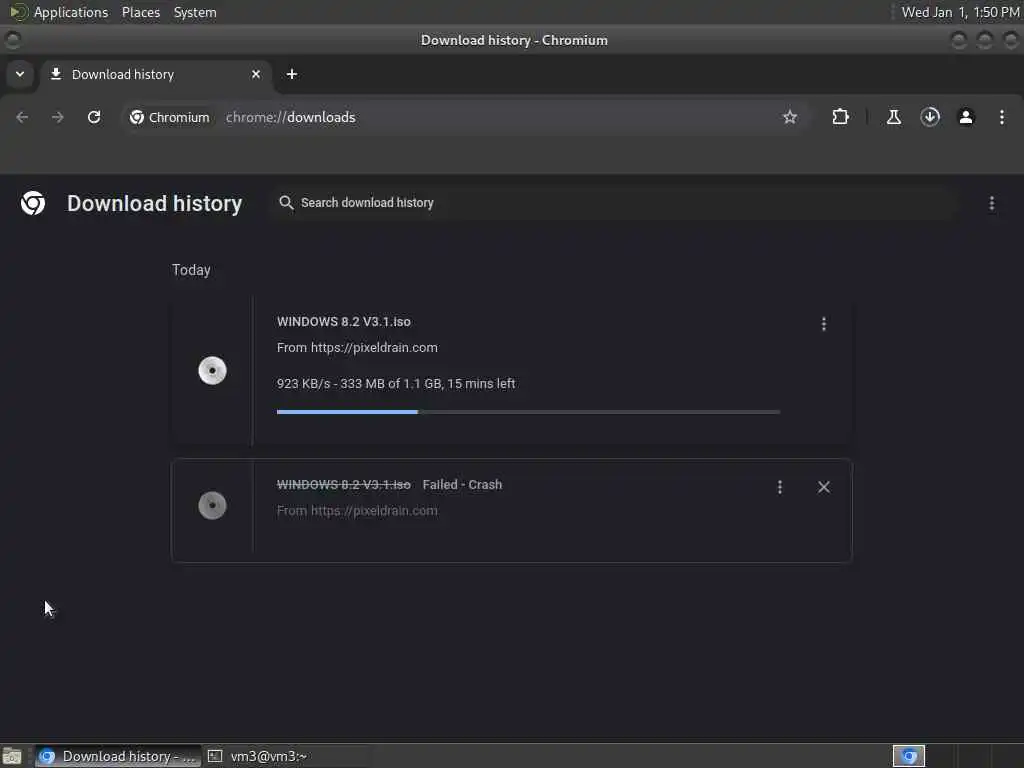Click show desktop icon in bottom panel
The image size is (1024, 768).
point(12,756)
